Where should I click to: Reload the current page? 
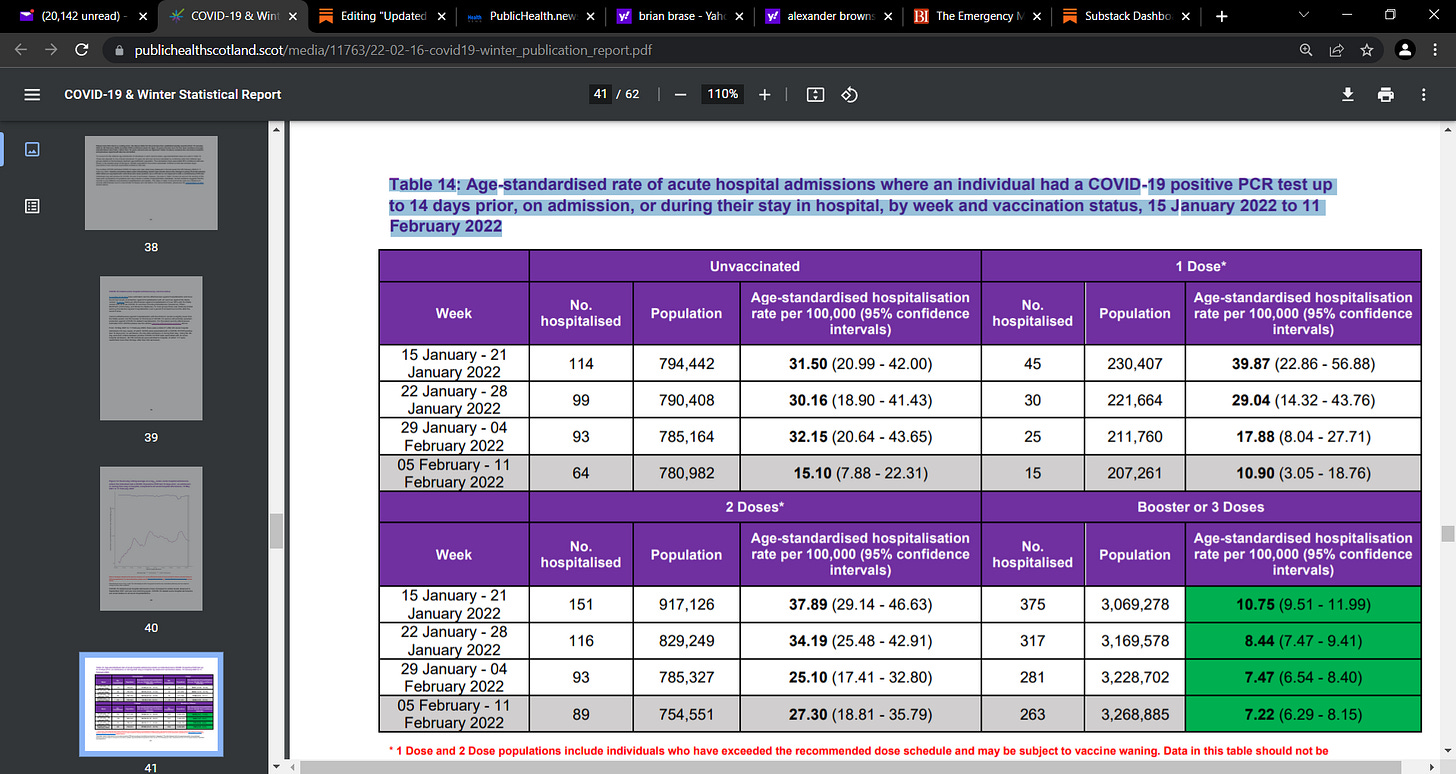(x=82, y=49)
